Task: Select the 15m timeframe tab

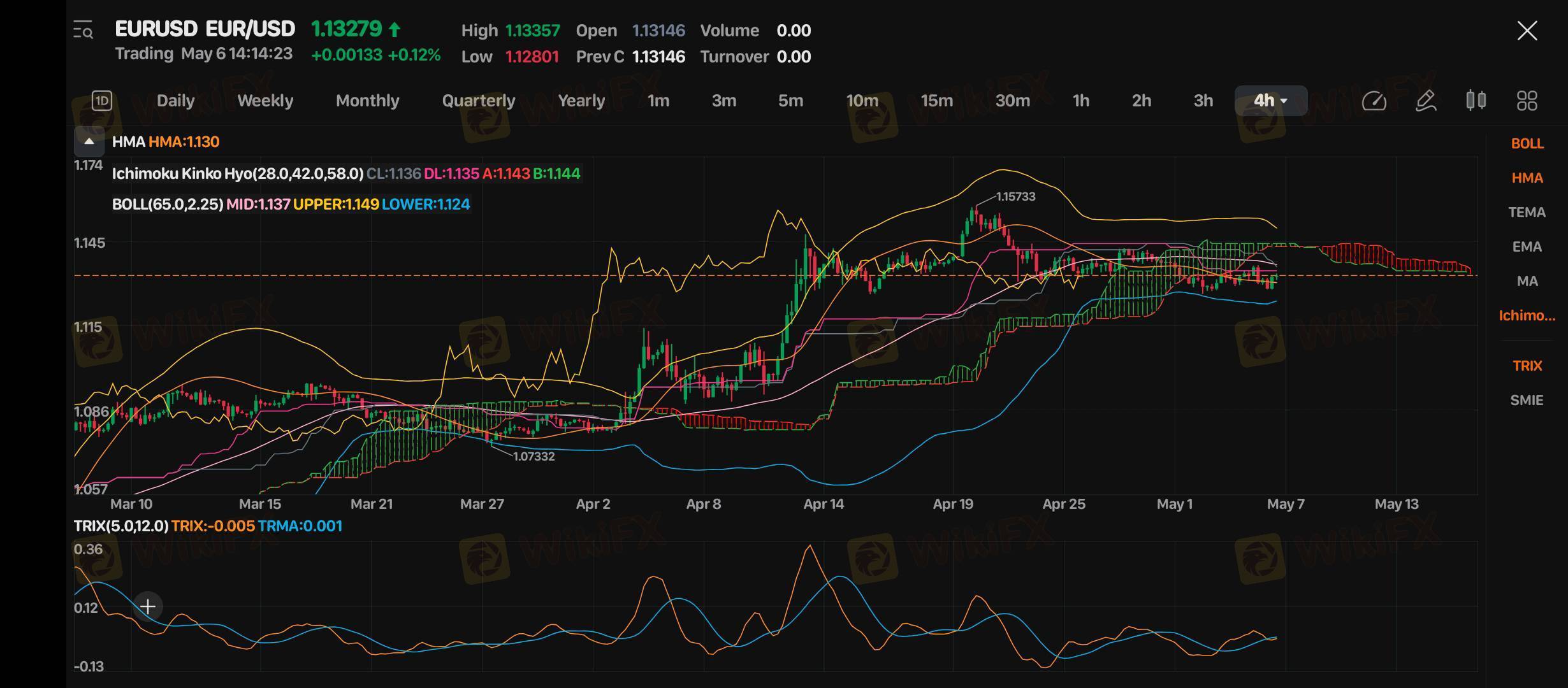Action: (x=936, y=101)
